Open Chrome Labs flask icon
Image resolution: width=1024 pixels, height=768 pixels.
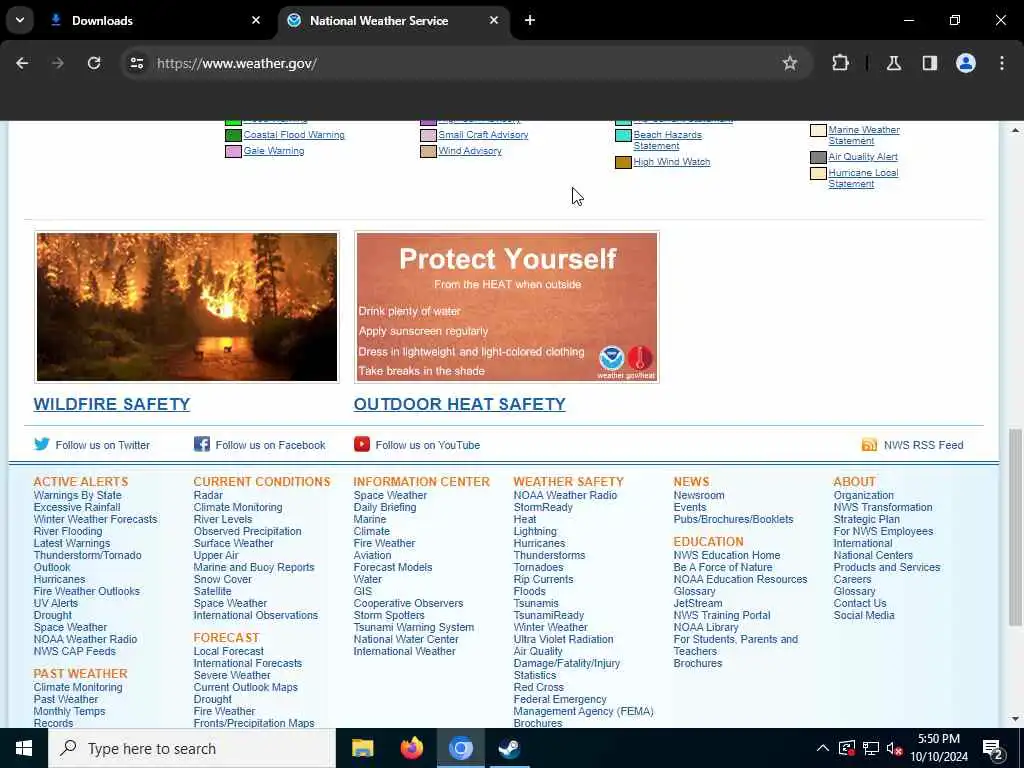(893, 63)
